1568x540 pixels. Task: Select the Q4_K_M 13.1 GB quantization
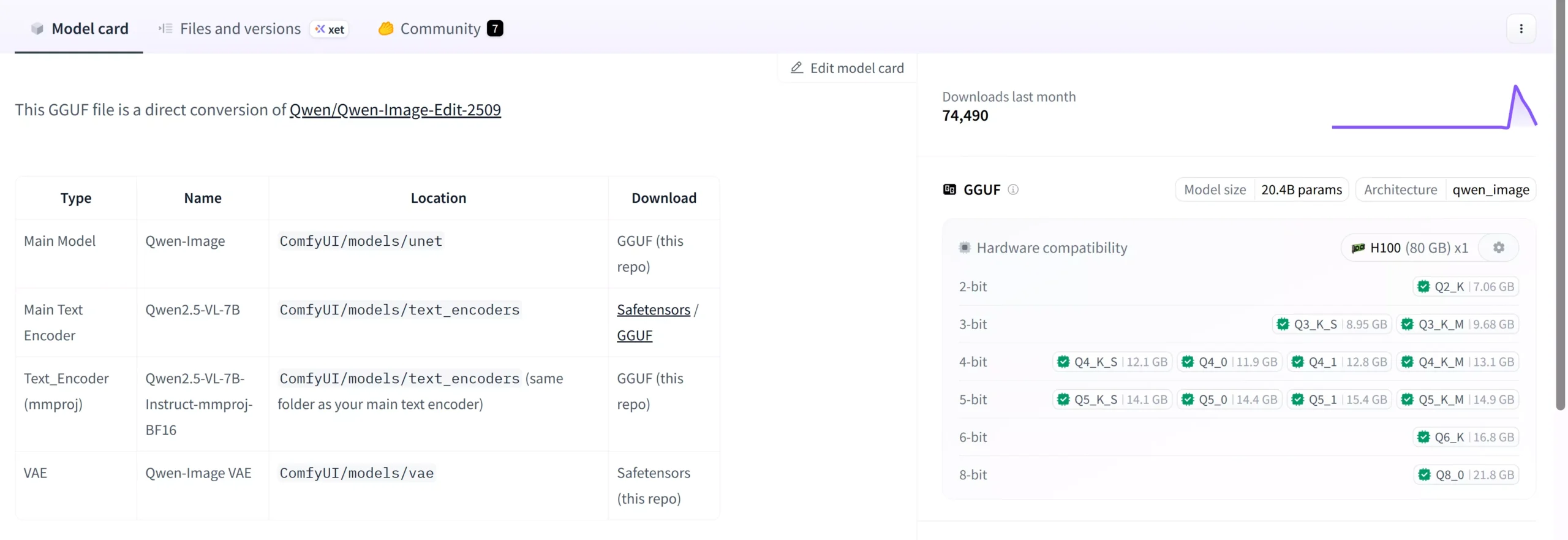pyautogui.click(x=1458, y=362)
